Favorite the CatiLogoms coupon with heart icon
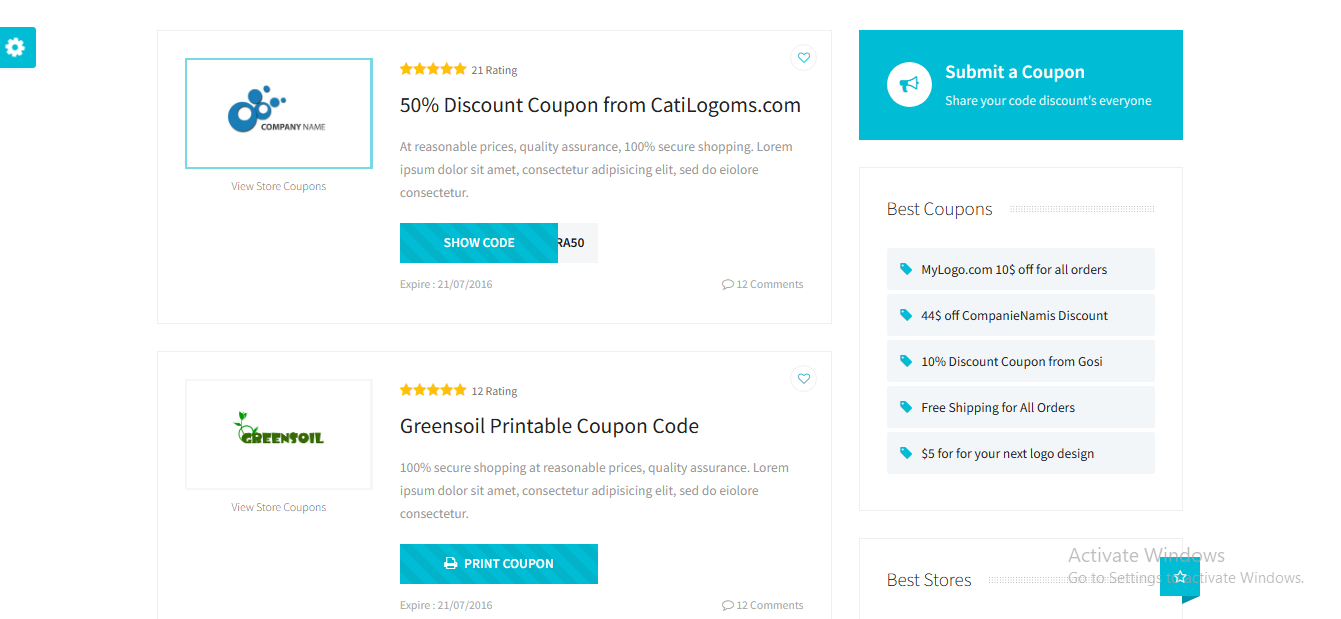The height and width of the screenshot is (619, 1341). pyautogui.click(x=803, y=58)
